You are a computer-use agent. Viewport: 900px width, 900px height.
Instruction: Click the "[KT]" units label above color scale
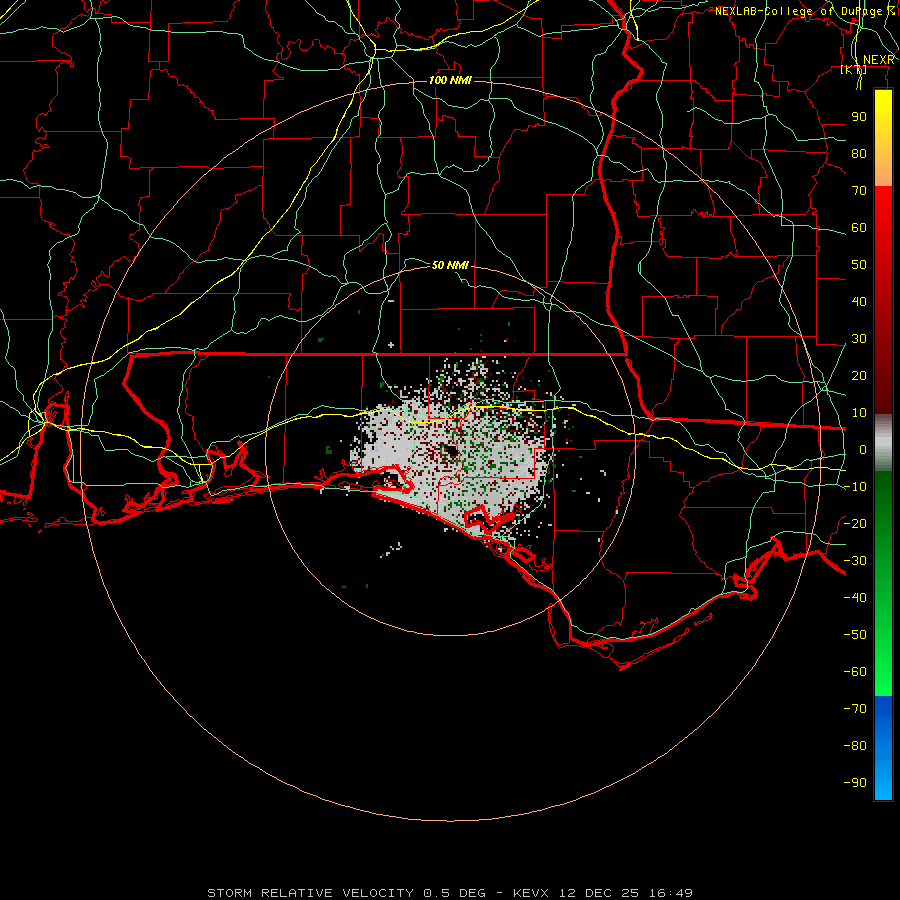854,70
